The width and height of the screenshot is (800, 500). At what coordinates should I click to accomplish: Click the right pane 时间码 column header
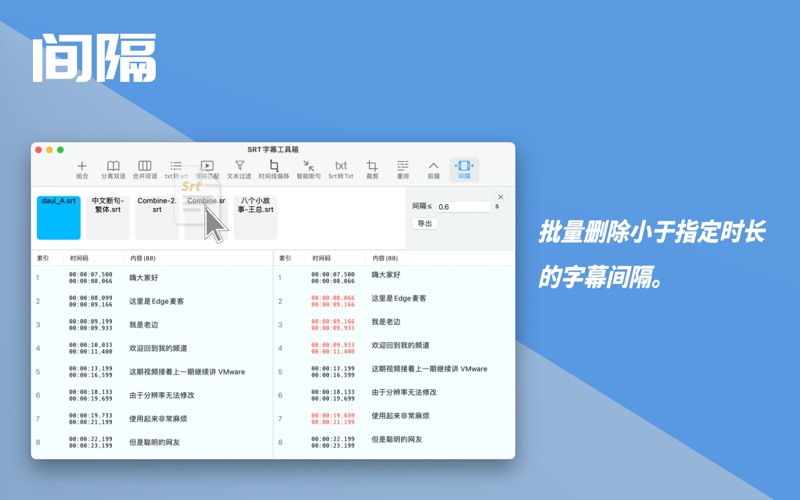pos(321,258)
